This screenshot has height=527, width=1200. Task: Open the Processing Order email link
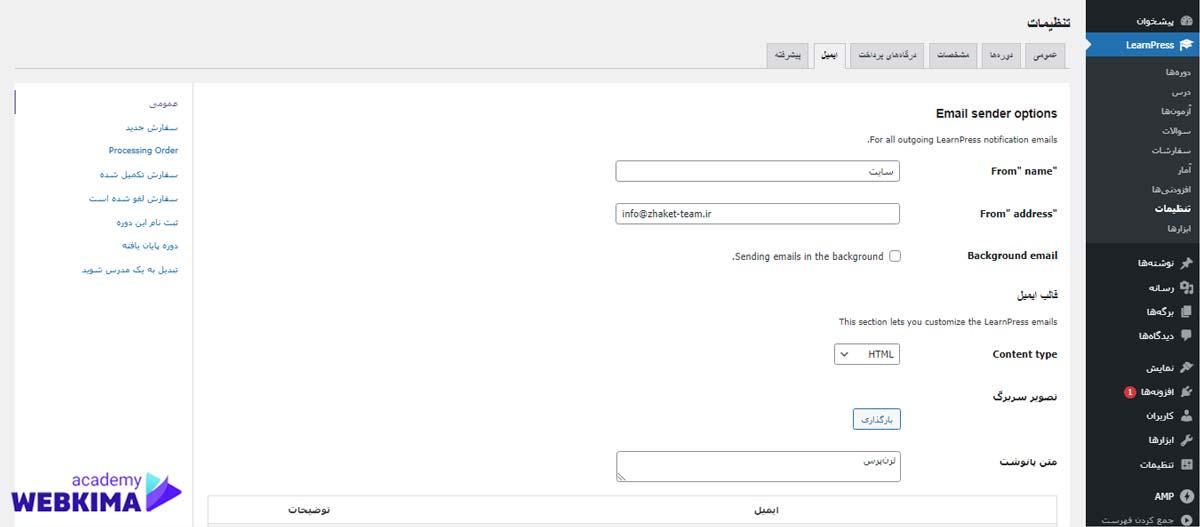pos(143,150)
